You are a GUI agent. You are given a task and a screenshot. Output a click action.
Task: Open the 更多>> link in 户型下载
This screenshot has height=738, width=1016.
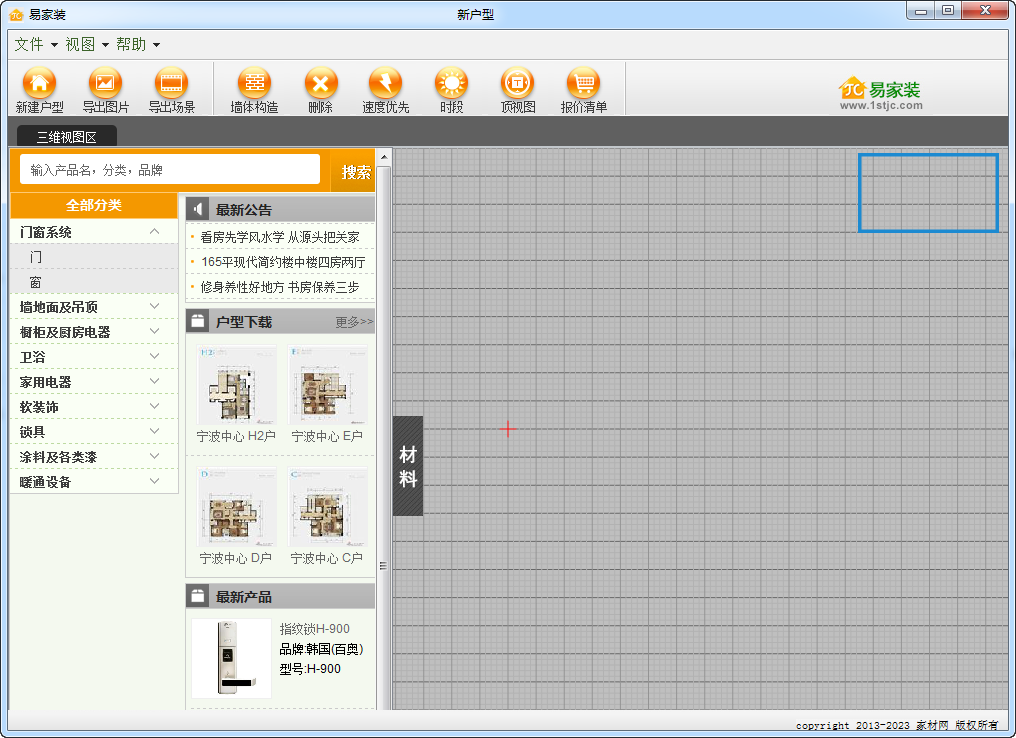coord(354,321)
